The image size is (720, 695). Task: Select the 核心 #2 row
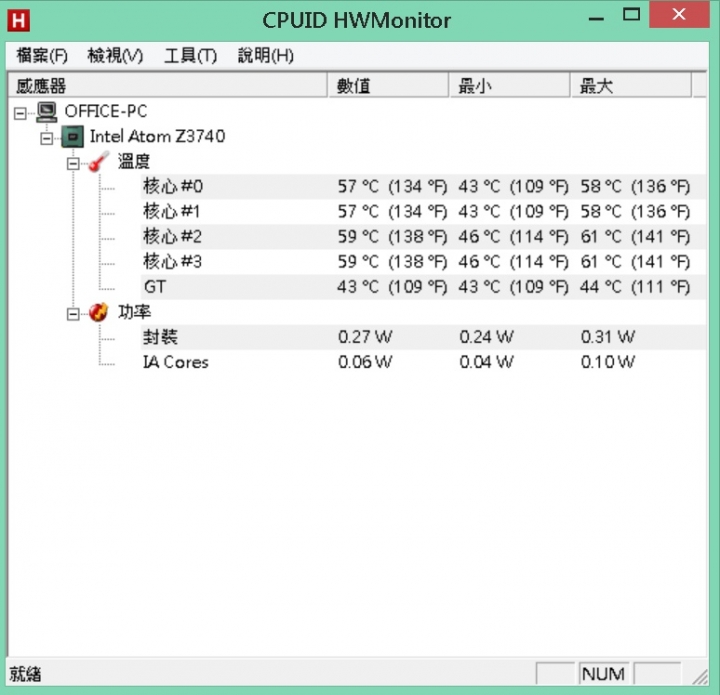click(423, 237)
